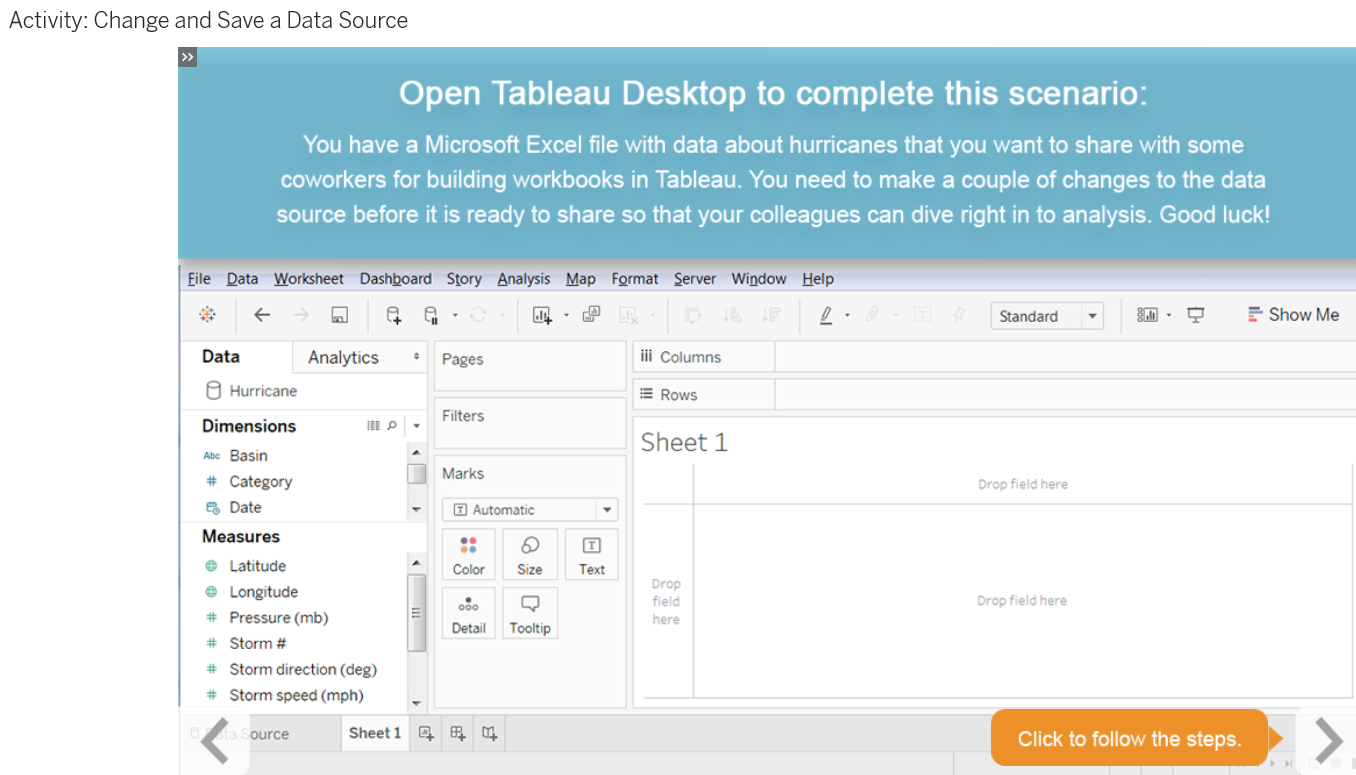This screenshot has width=1356, height=775.
Task: Click the Color button in Marks card
Action: tap(468, 554)
